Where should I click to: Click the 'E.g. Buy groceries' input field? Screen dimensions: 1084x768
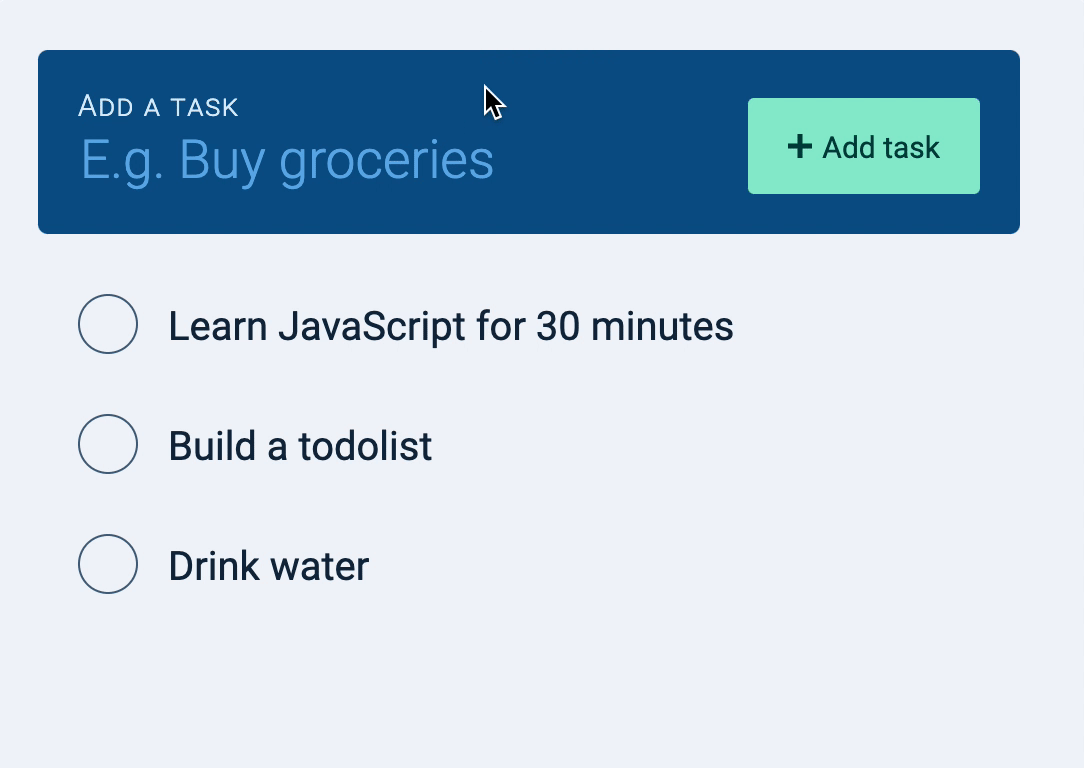pos(287,160)
